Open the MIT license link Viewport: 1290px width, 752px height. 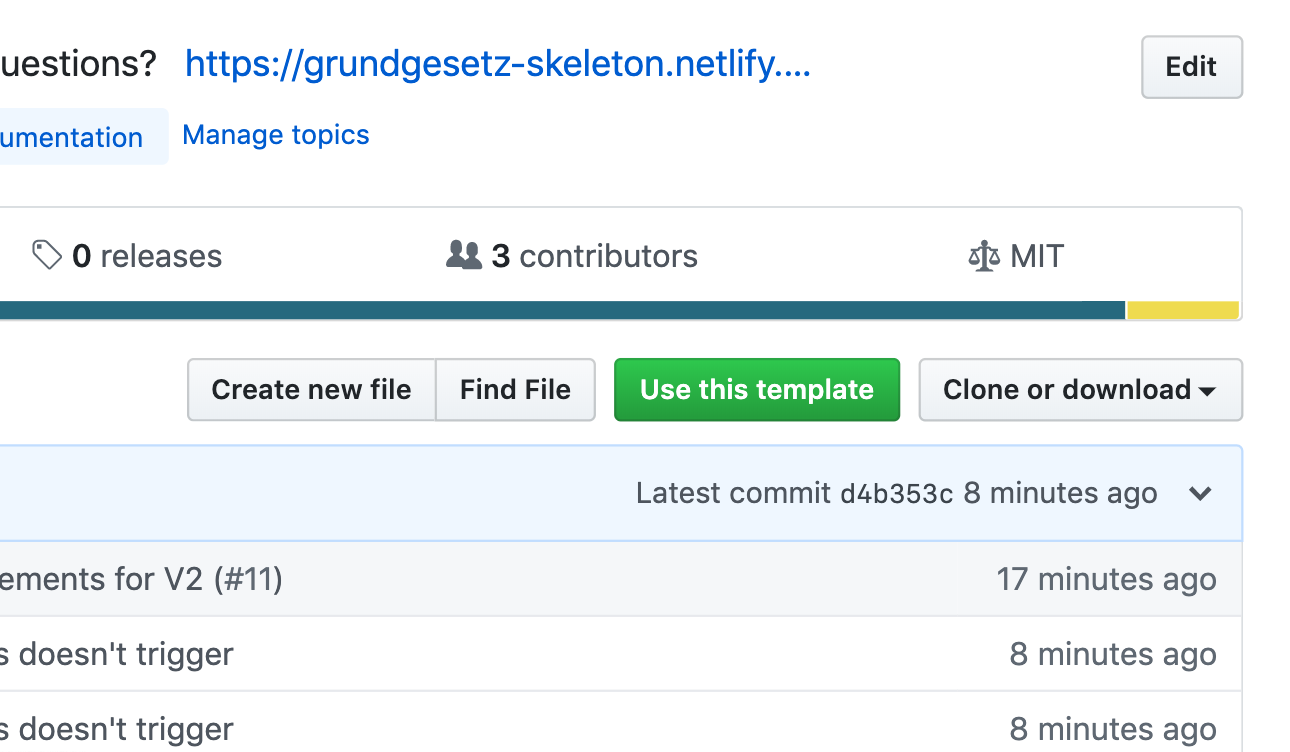[x=1036, y=256]
